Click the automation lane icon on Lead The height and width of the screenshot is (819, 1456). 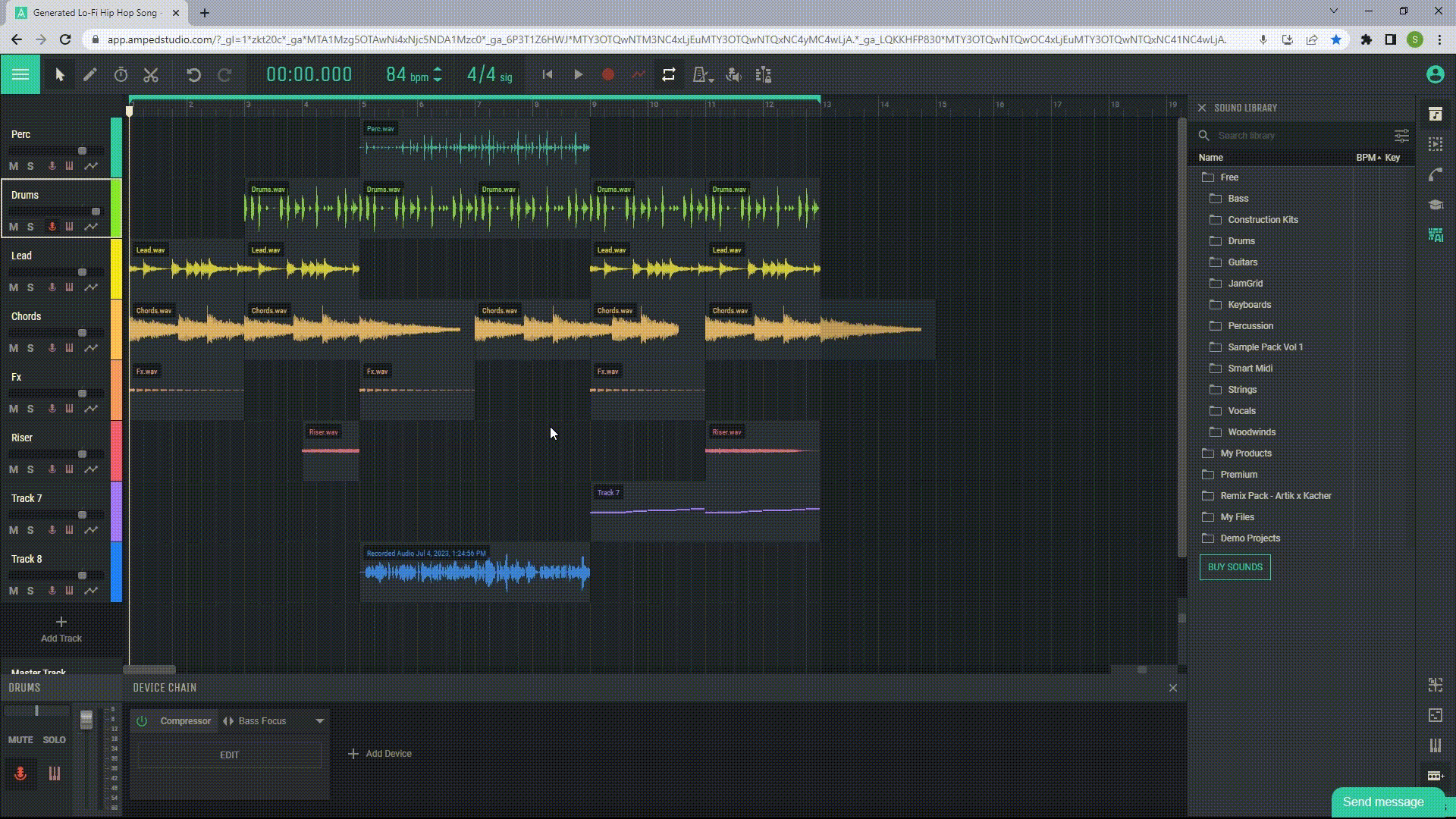(91, 287)
